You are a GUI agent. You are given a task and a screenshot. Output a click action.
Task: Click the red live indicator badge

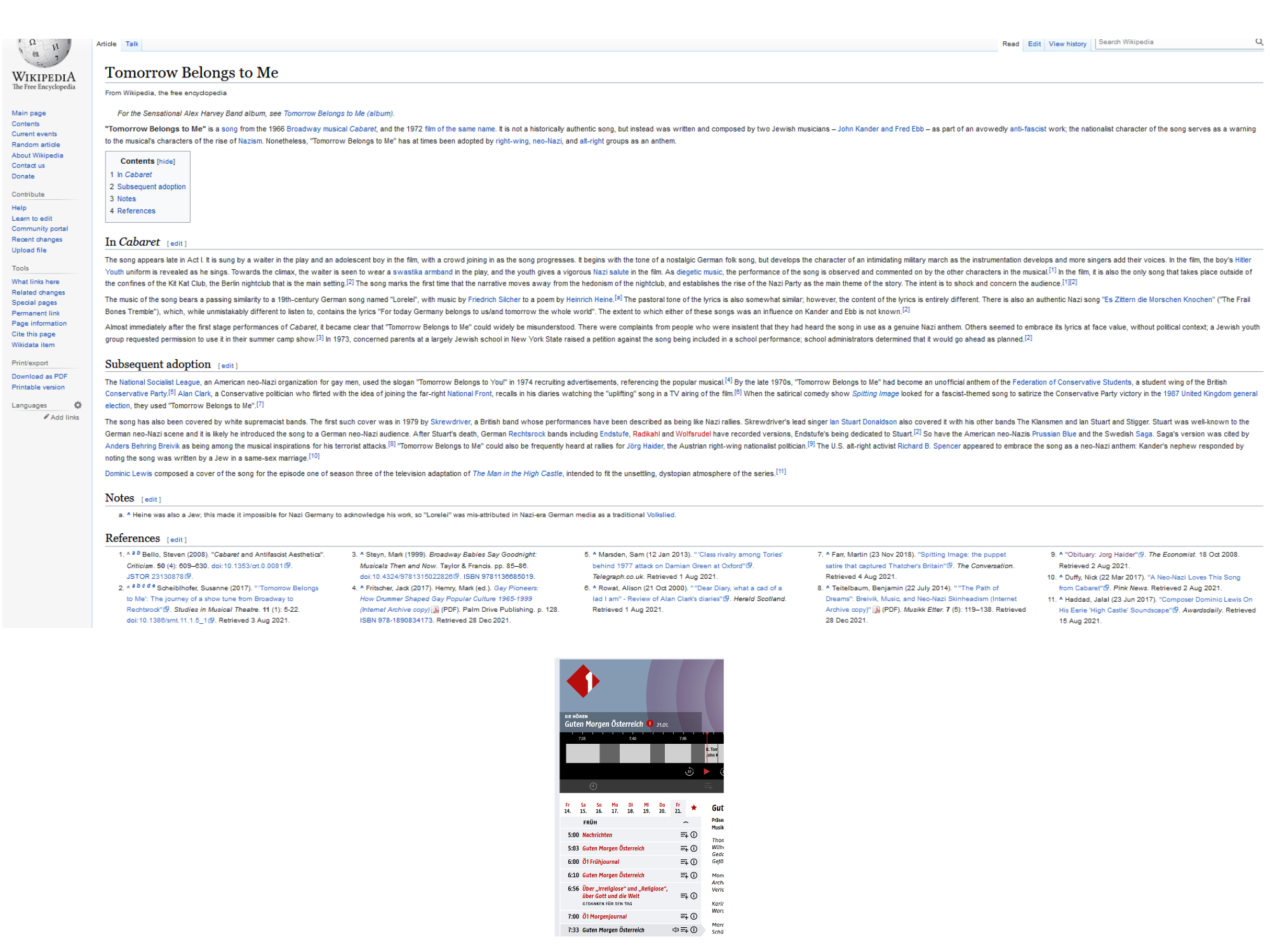click(x=650, y=724)
